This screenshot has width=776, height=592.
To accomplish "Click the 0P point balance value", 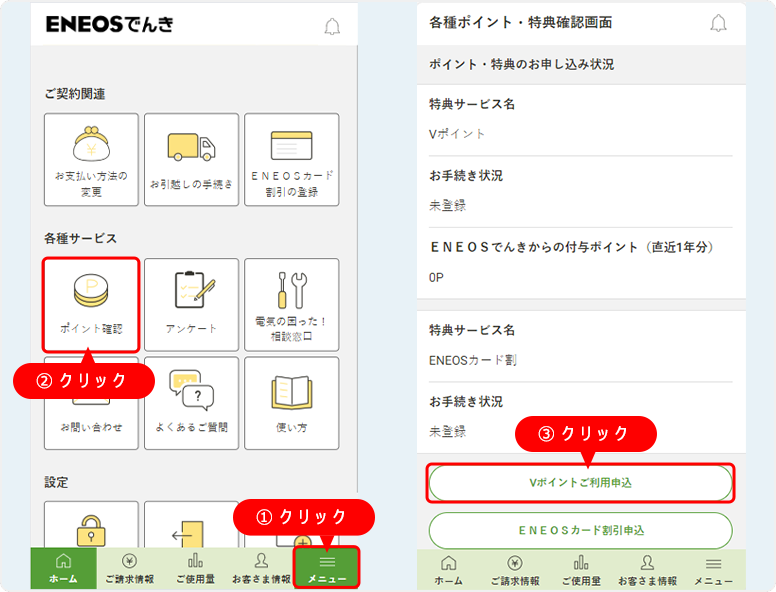I will 436,278.
